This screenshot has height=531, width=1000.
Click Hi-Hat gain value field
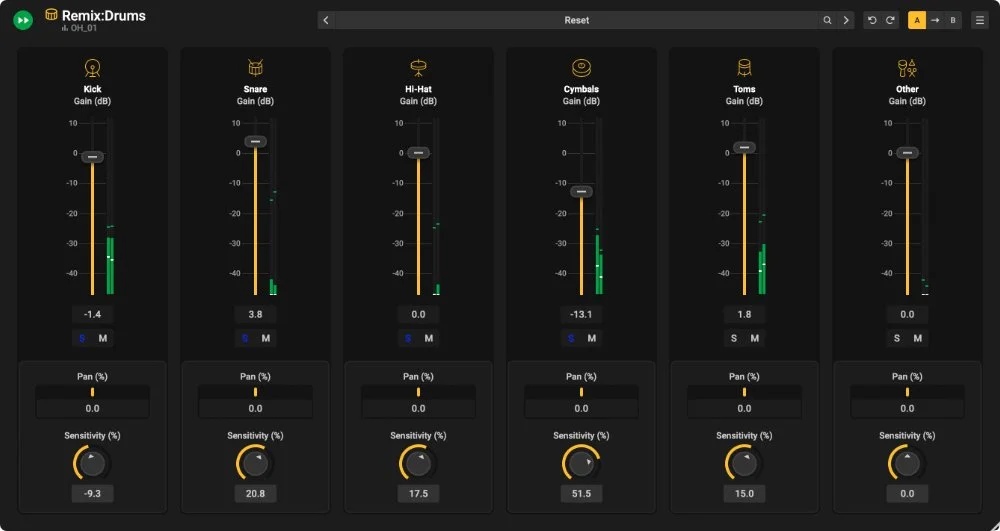click(418, 314)
